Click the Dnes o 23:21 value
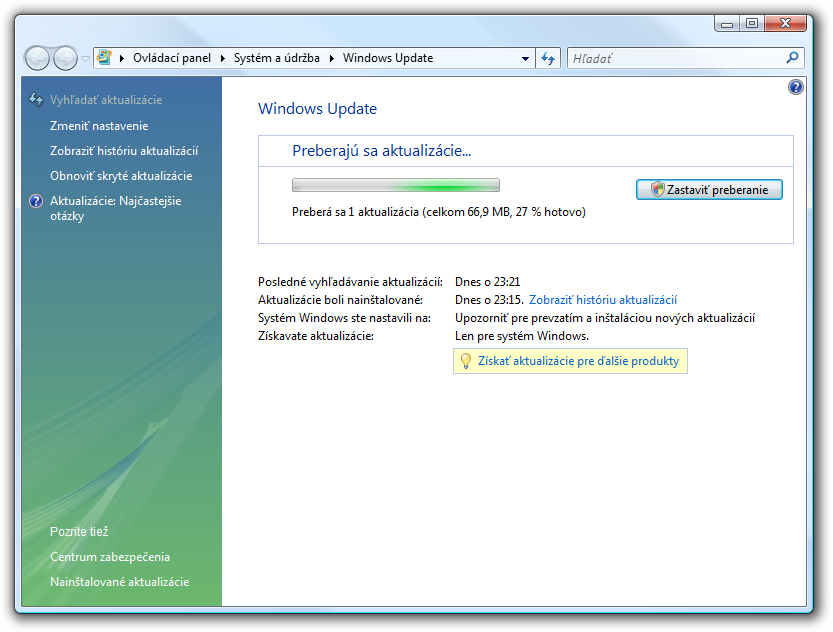The width and height of the screenshot is (833, 632). pos(487,282)
